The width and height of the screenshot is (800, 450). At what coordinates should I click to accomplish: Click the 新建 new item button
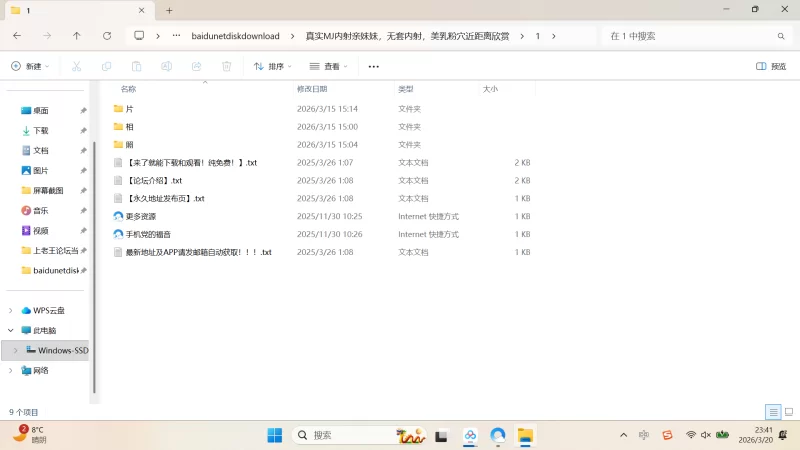[x=30, y=66]
